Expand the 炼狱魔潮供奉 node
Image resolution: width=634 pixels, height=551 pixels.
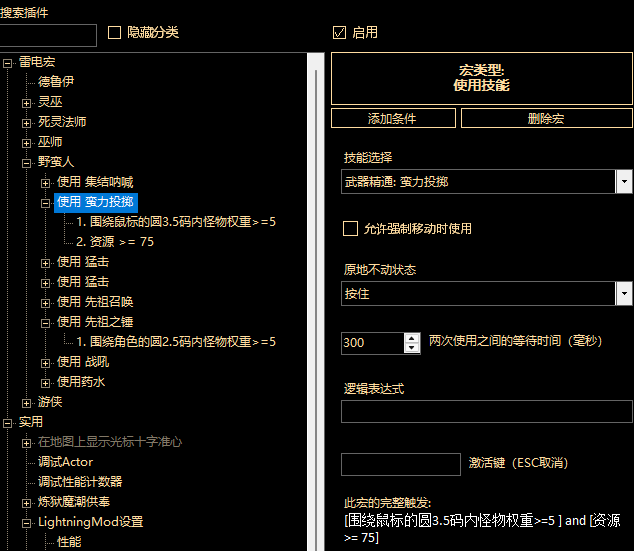click(27, 502)
